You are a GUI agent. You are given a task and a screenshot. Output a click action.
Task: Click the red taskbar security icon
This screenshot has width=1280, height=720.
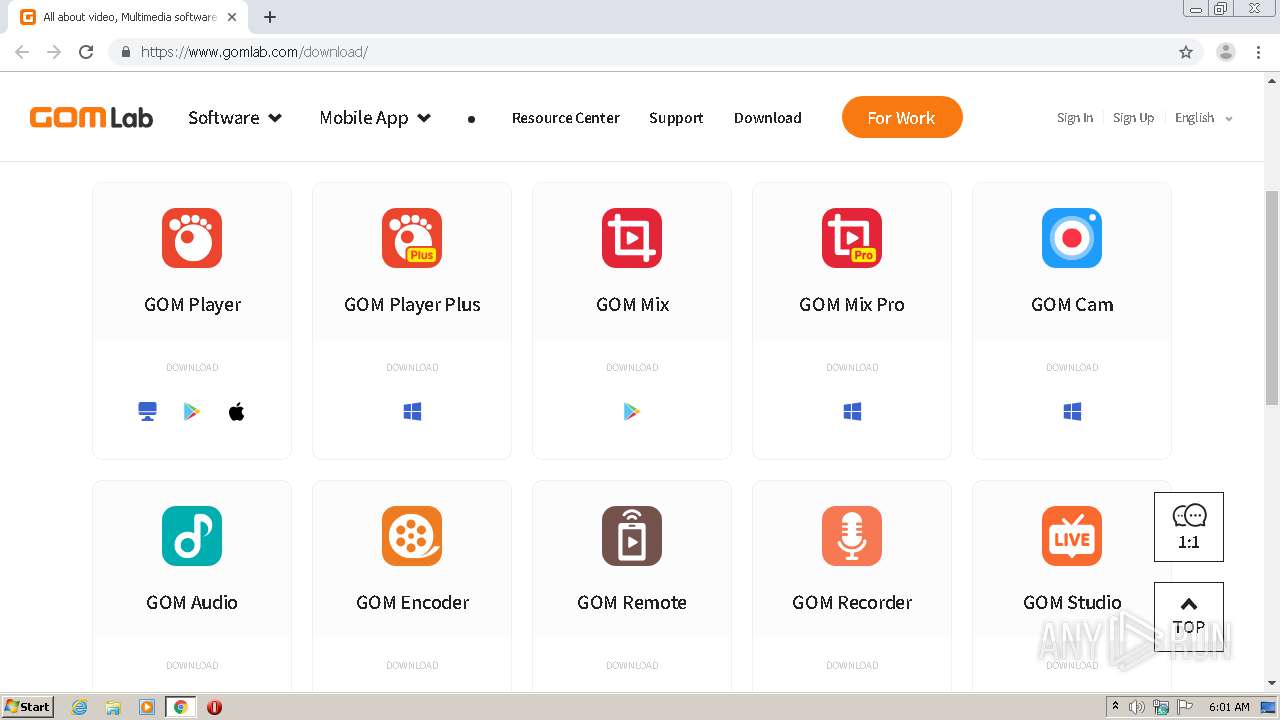(x=214, y=707)
